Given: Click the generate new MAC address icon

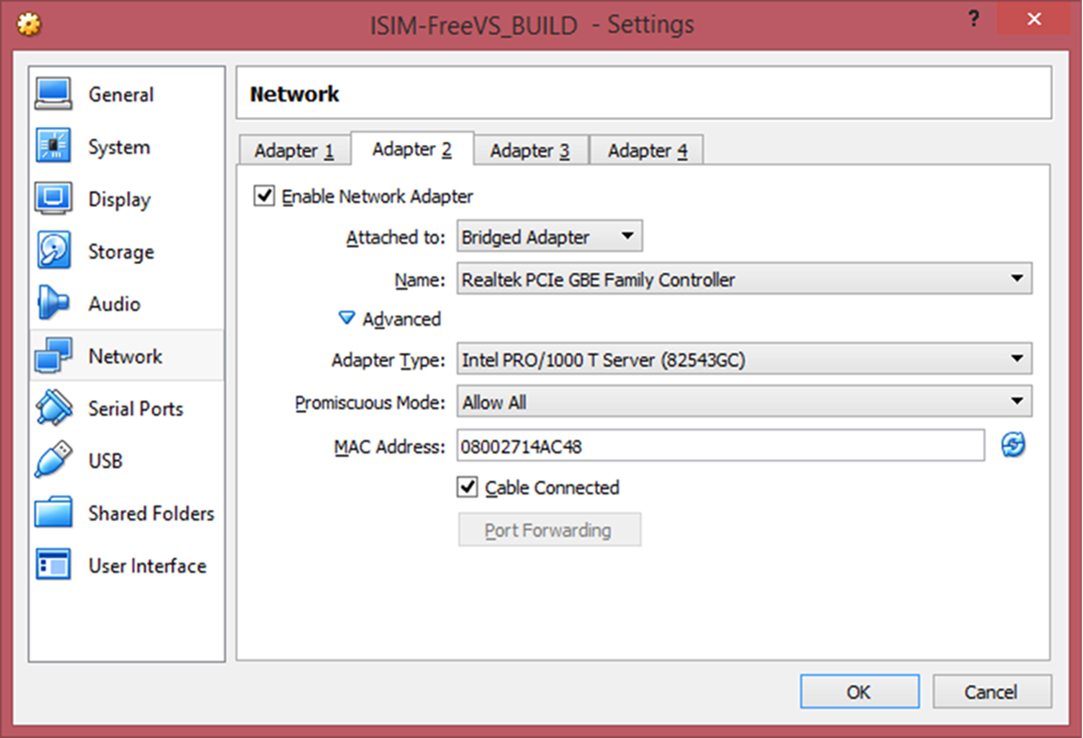Looking at the screenshot, I should pyautogui.click(x=1013, y=446).
